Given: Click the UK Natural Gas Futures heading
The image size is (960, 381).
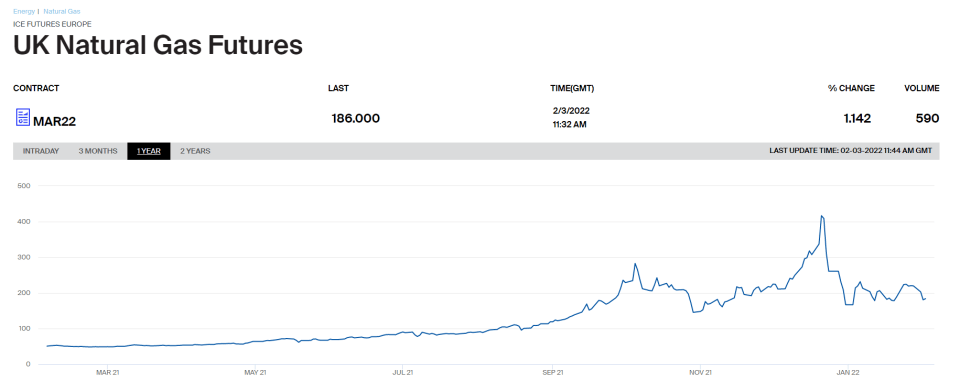Looking at the screenshot, I should 158,46.
